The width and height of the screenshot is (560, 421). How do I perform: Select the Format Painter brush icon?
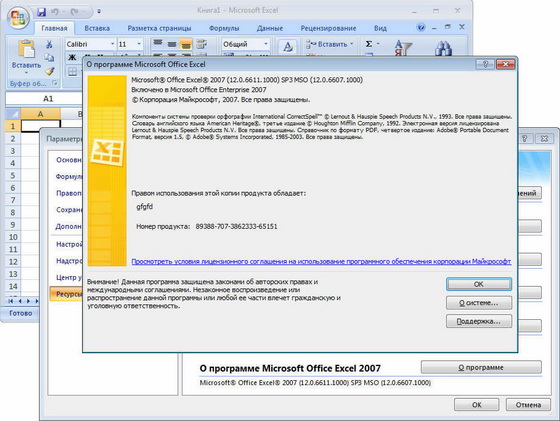click(50, 71)
